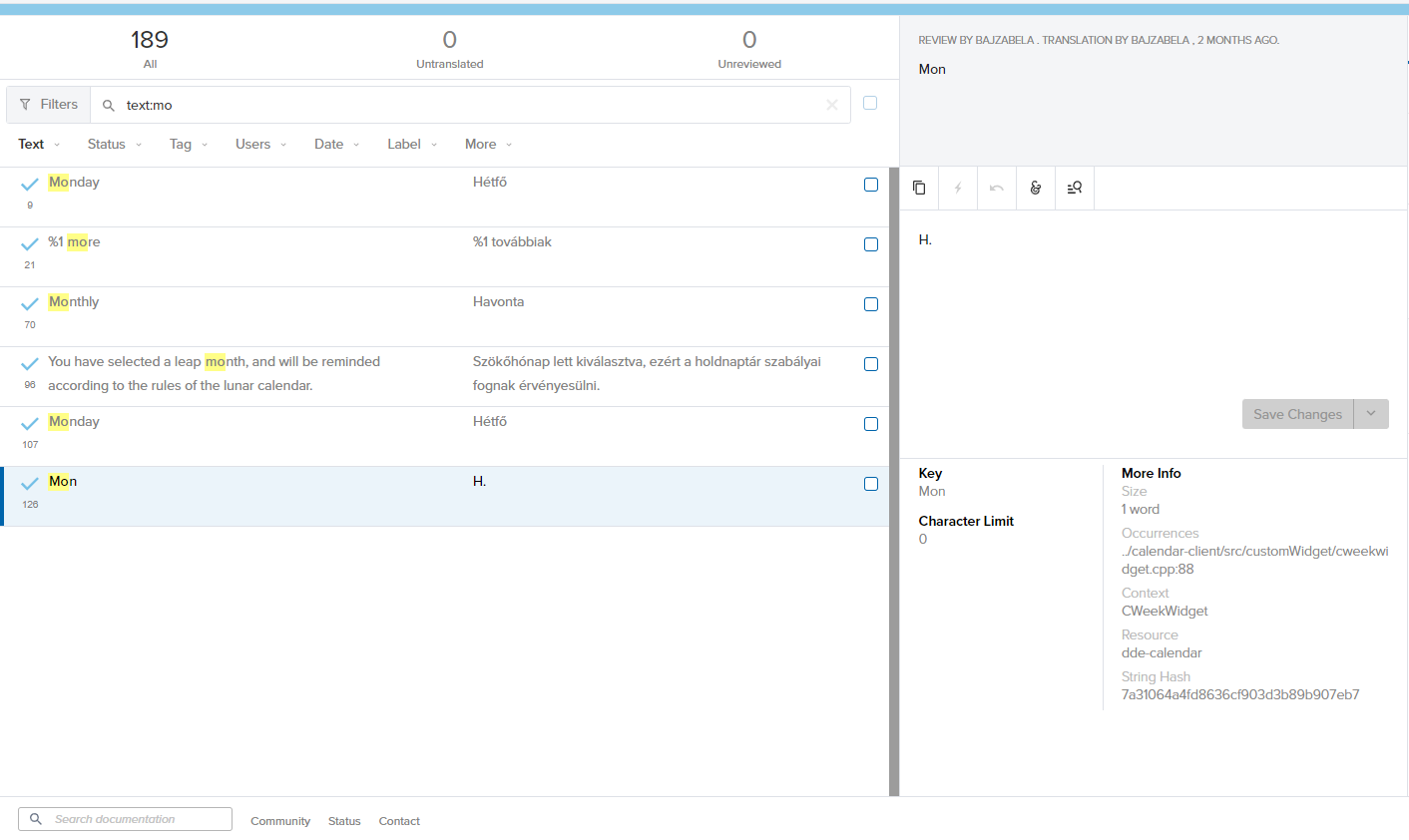Focus the Search documentation field
Image resolution: width=1409 pixels, height=840 pixels.
(x=125, y=819)
